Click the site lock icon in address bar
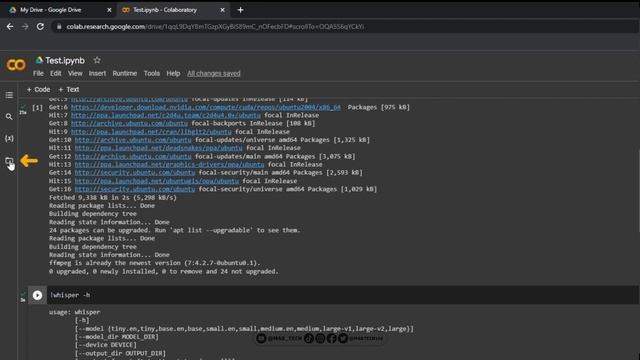Viewport: 640px width, 360px height. coord(59,27)
